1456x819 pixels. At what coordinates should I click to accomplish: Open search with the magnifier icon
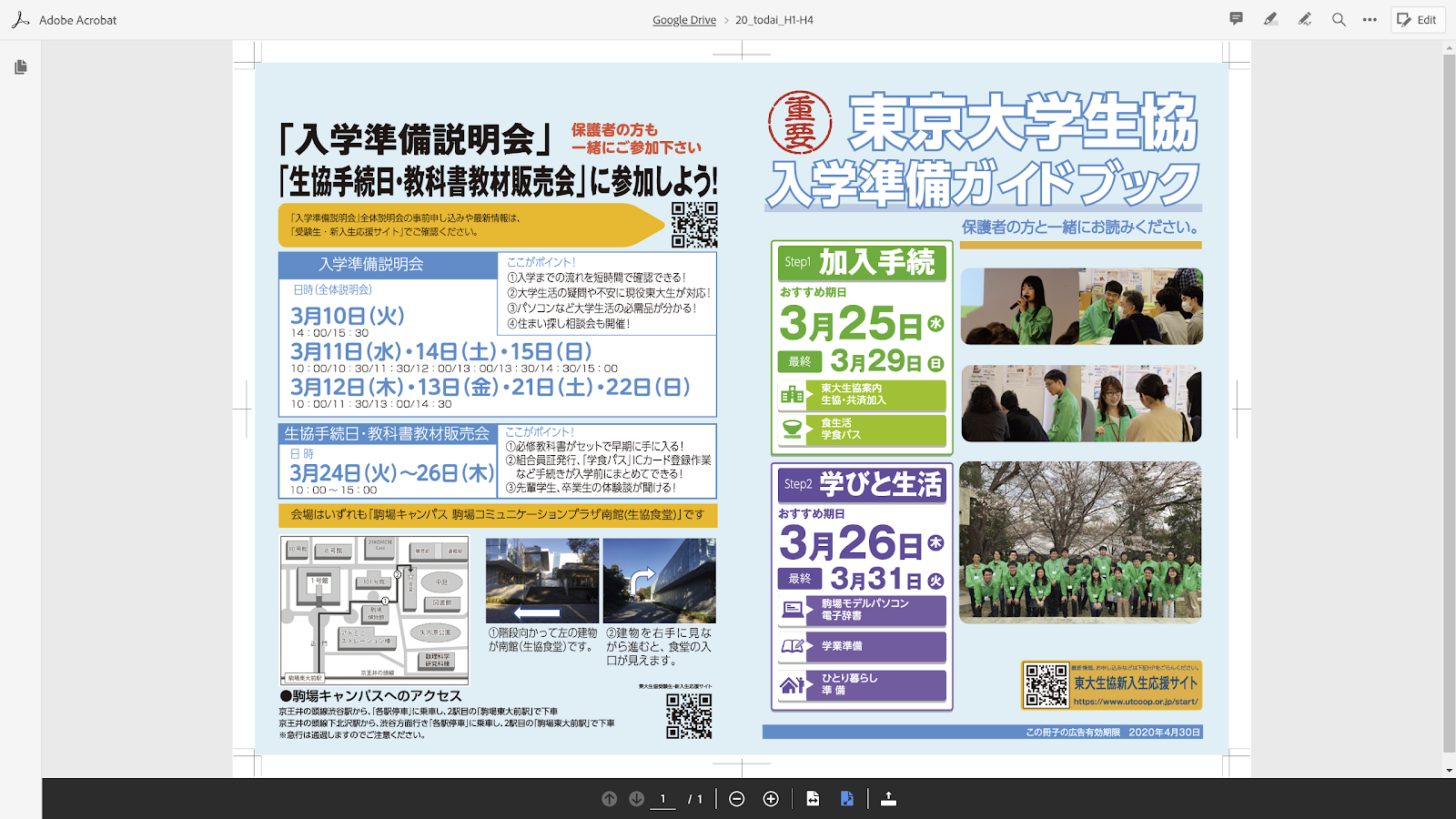(x=1339, y=19)
